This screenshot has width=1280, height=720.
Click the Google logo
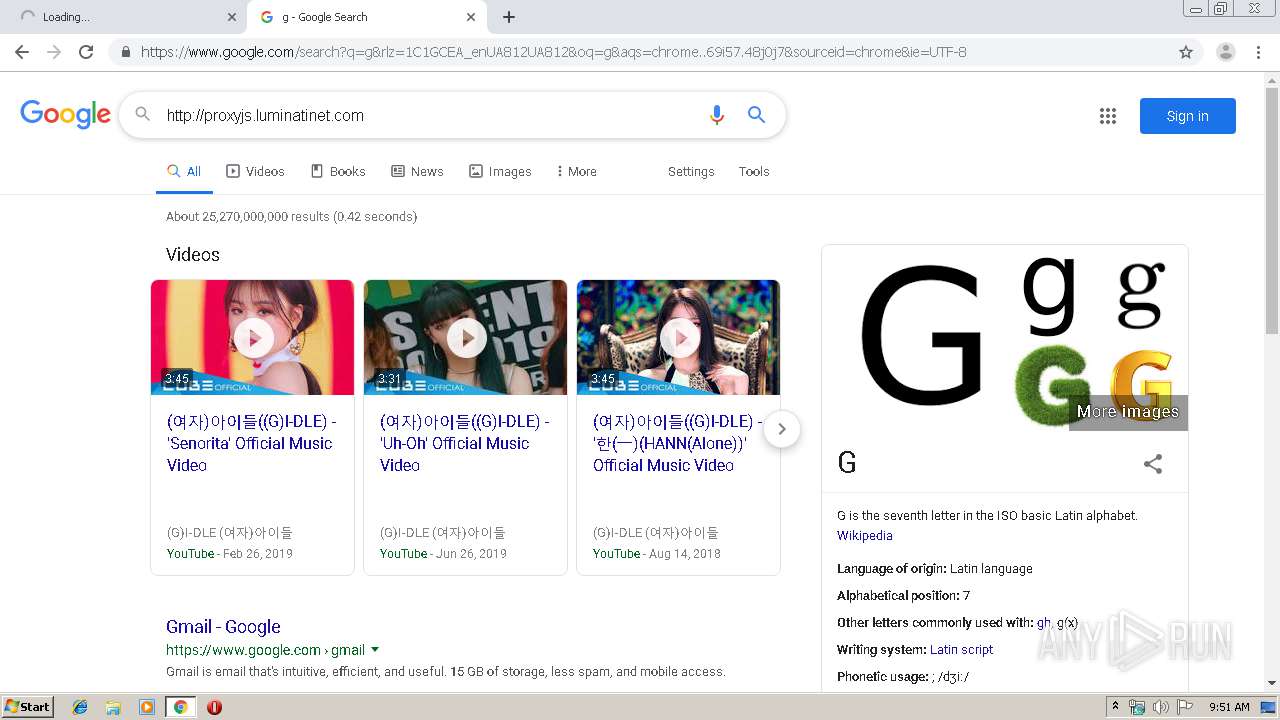[x=65, y=114]
